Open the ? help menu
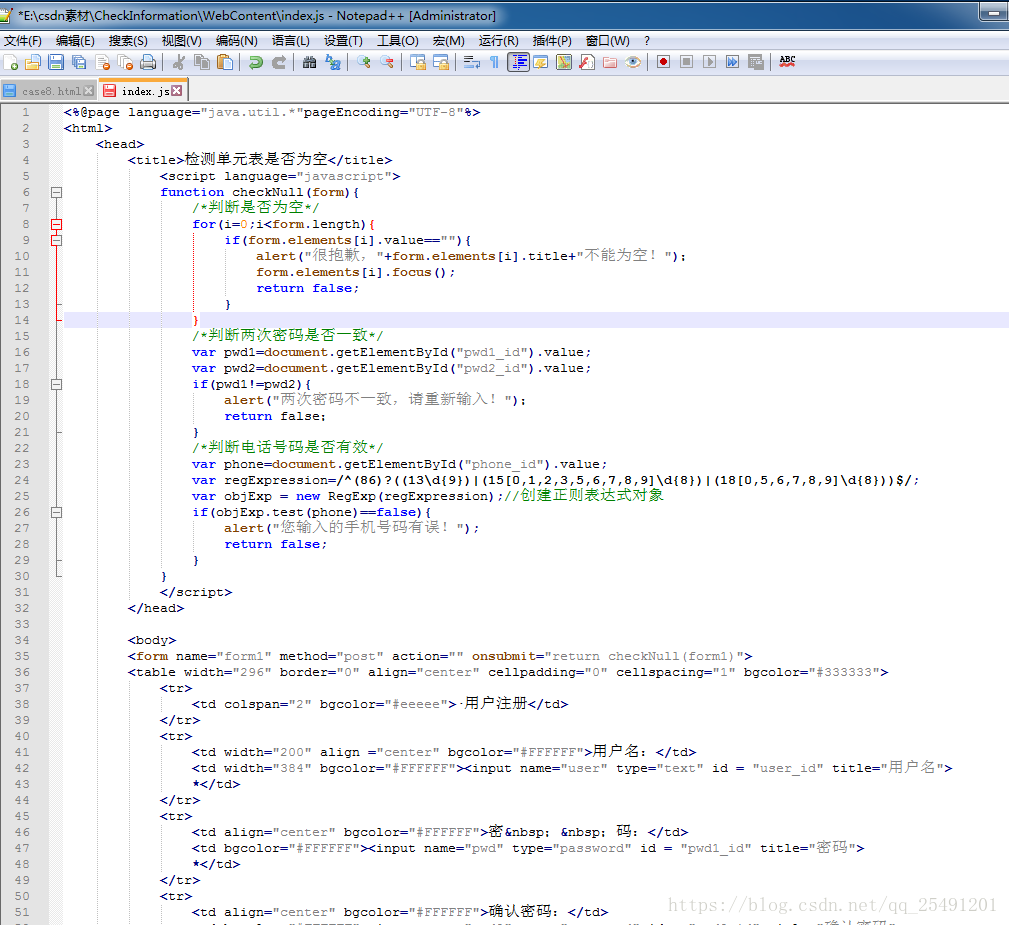 coord(647,41)
